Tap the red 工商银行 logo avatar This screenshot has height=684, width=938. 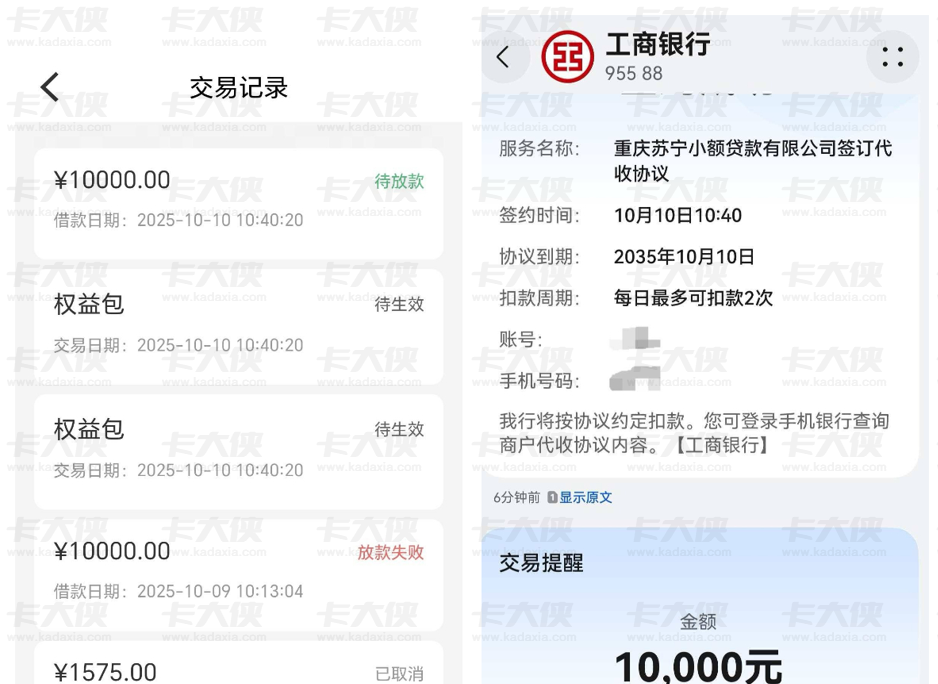tap(567, 56)
